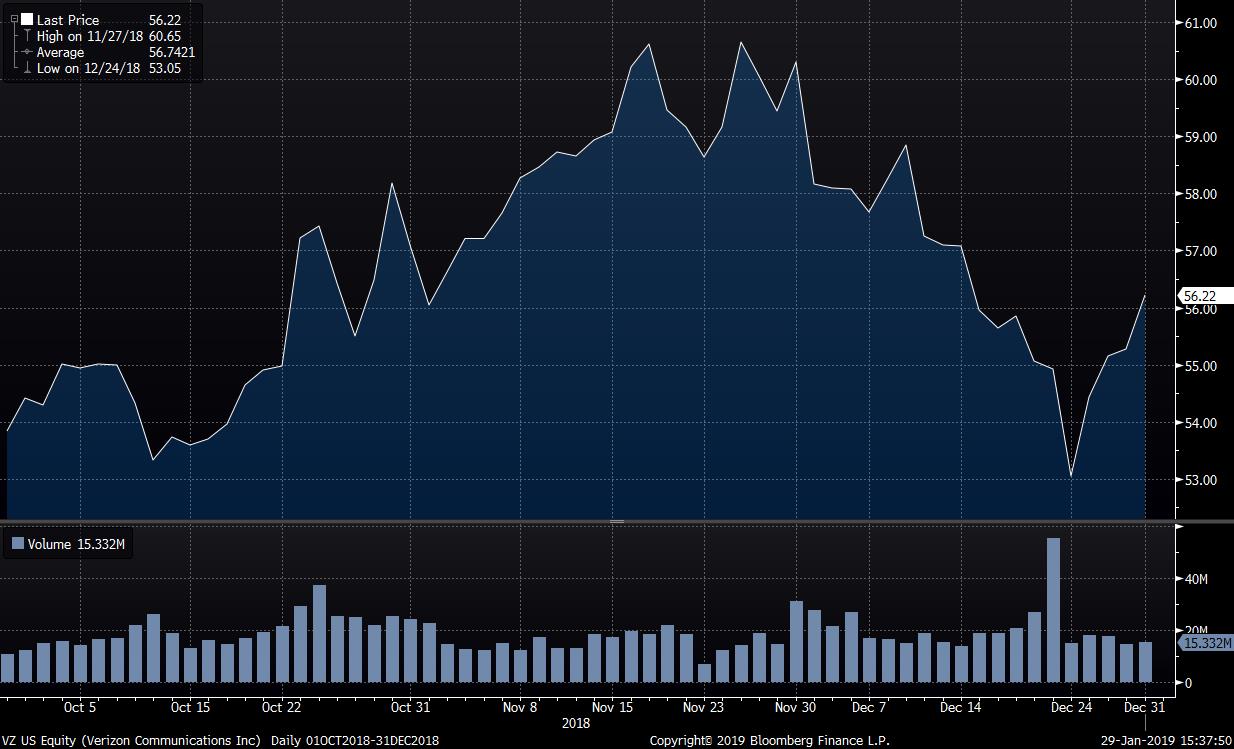Click the 20M volume axis label
Viewport: 1234px width, 749px height.
click(x=1197, y=631)
